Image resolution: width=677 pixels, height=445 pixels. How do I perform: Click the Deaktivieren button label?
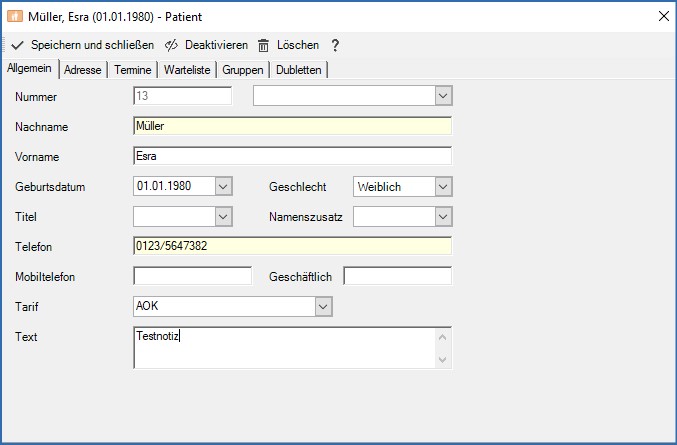pos(216,45)
